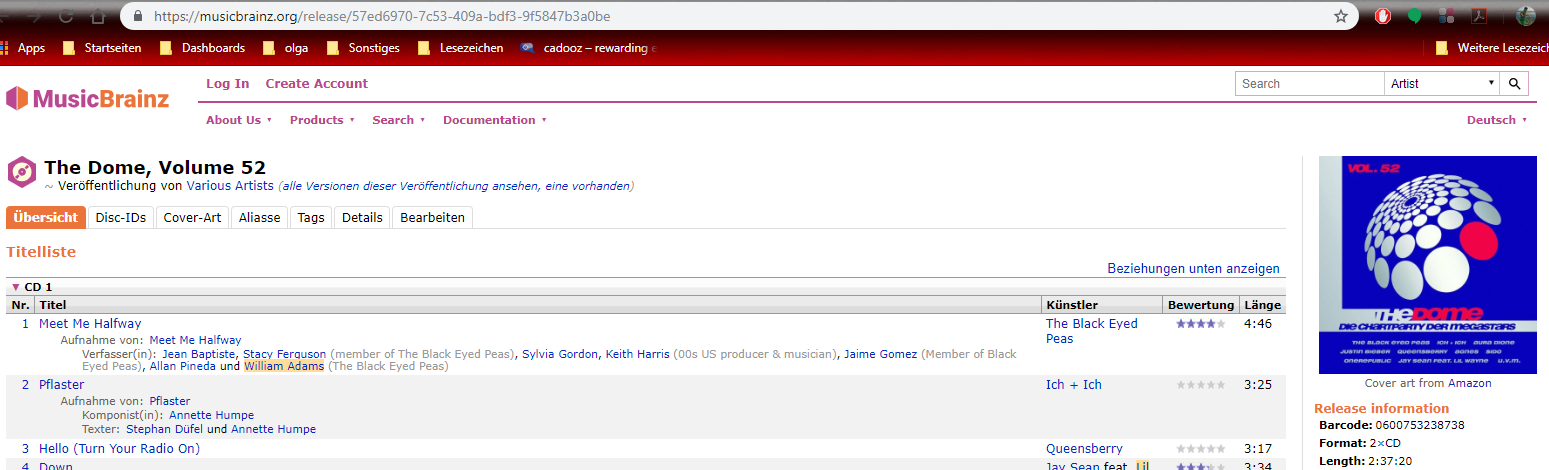The height and width of the screenshot is (470, 1549).
Task: Open the Deutsch language dropdown
Action: 1497,120
